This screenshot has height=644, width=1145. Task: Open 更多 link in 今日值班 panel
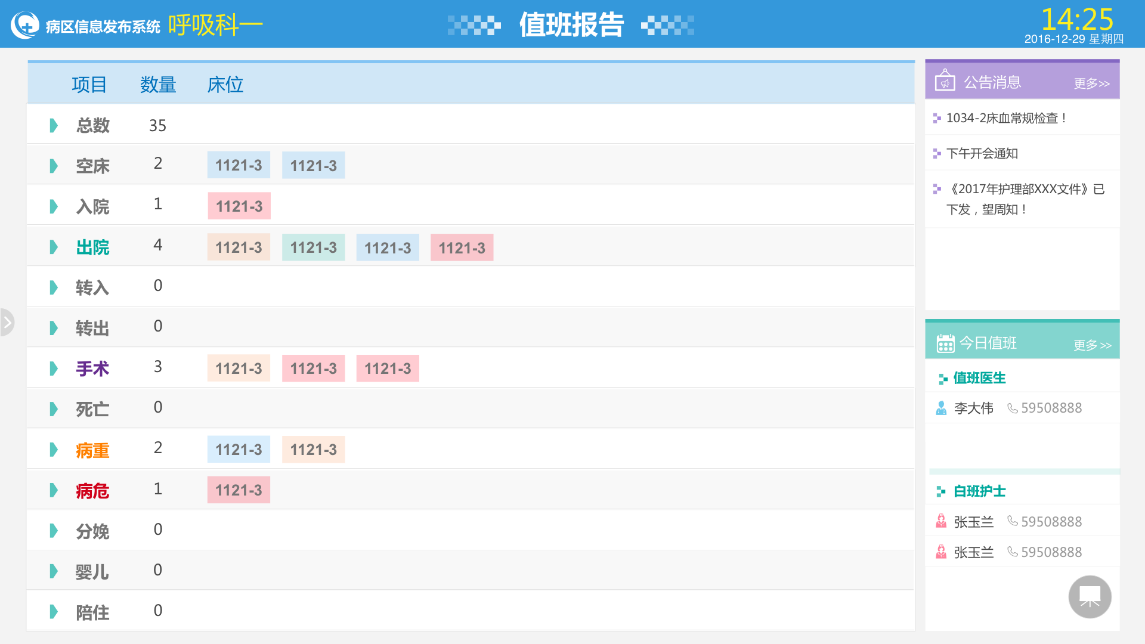click(x=1092, y=345)
